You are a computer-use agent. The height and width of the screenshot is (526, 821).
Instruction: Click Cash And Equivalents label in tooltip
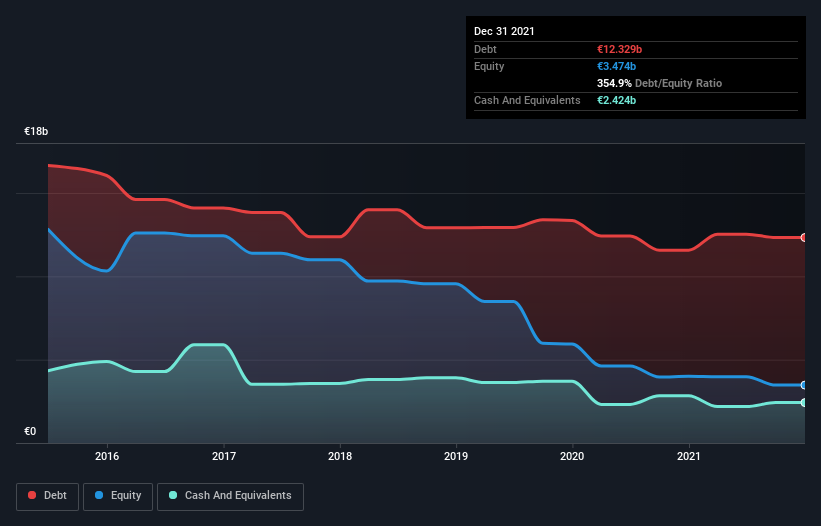pos(527,100)
